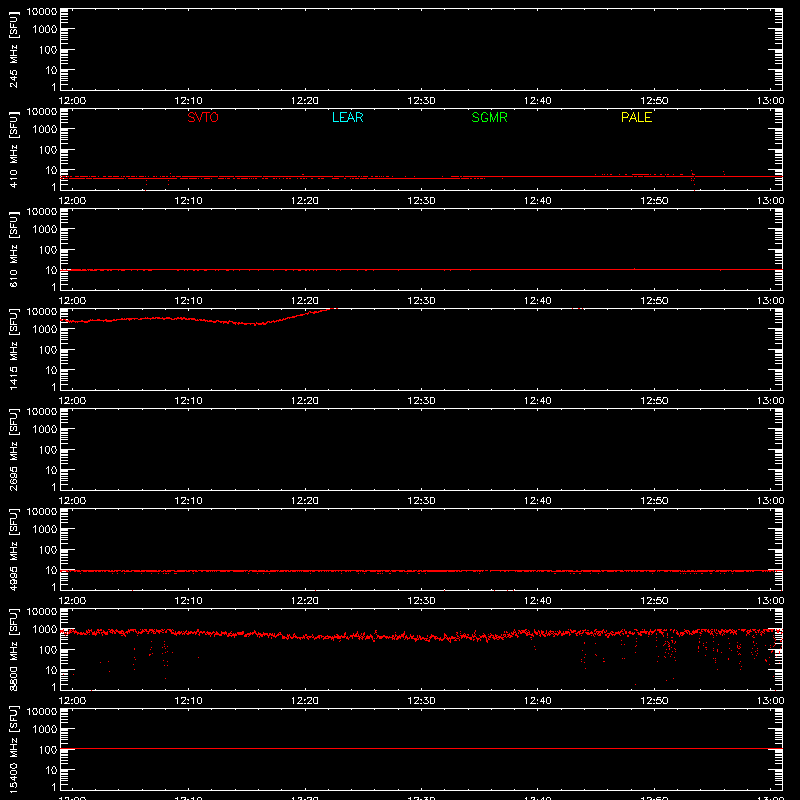The image size is (800, 800).
Task: Click 12:30 below the 8800 MHz panel
Action: click(421, 701)
